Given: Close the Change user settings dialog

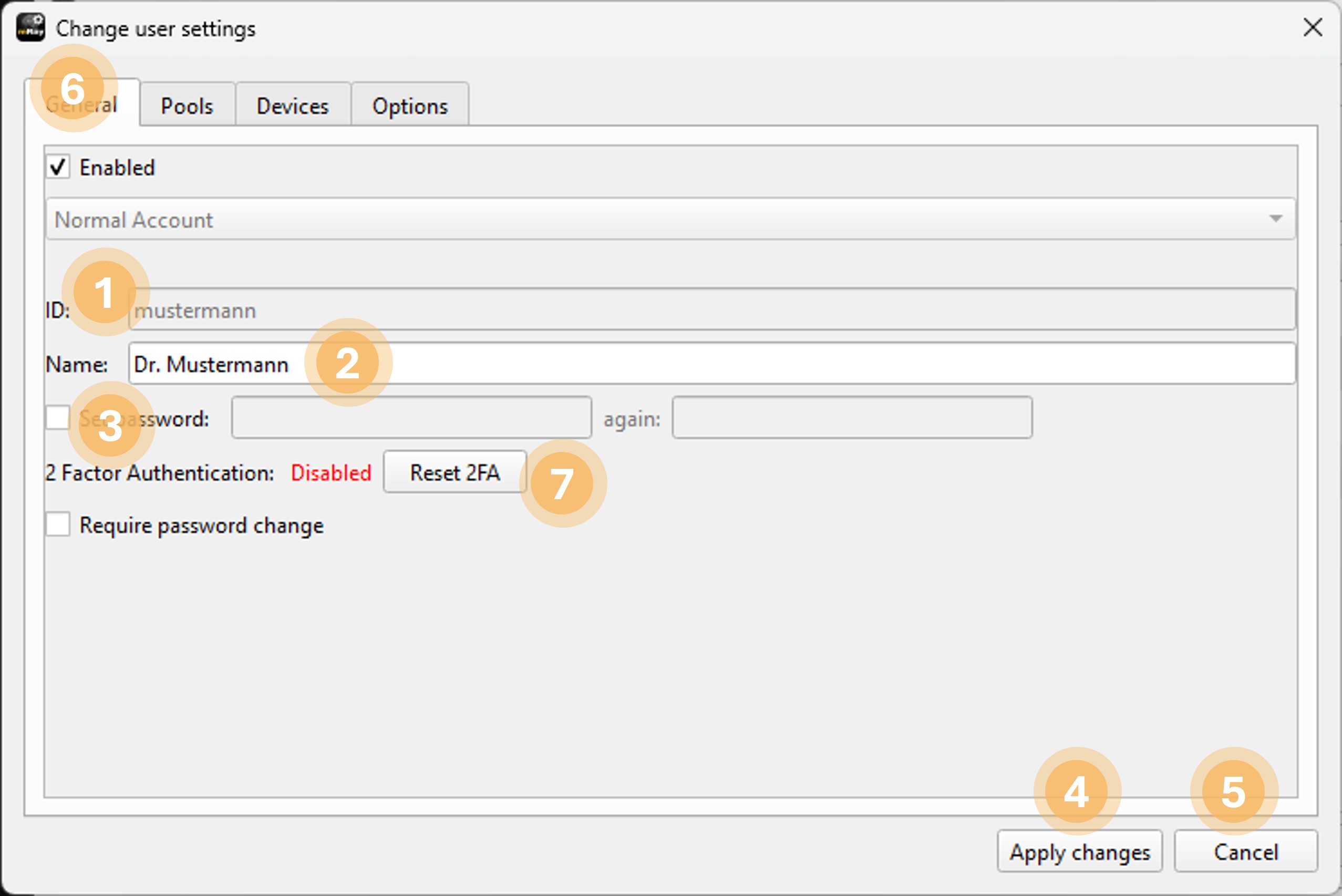Looking at the screenshot, I should point(1312,27).
